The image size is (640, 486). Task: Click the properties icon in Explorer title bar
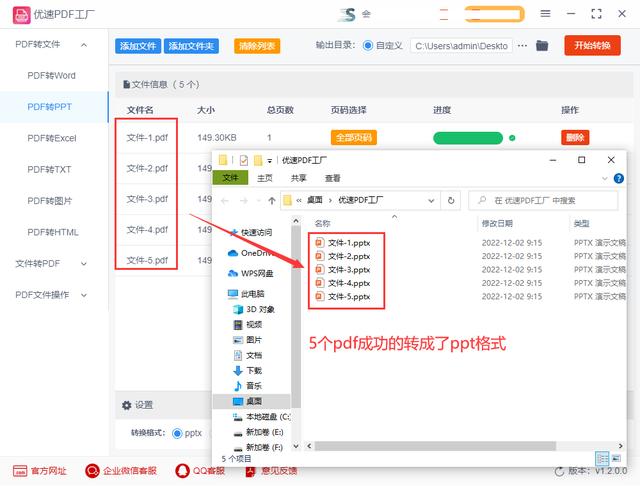tap(244, 160)
